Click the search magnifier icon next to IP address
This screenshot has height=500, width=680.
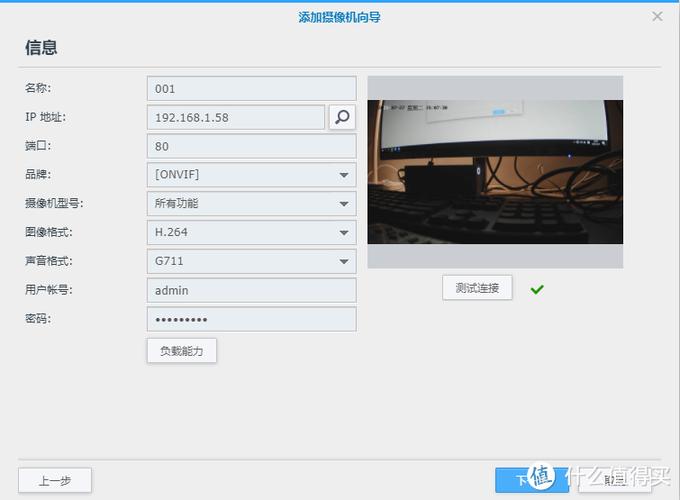342,117
